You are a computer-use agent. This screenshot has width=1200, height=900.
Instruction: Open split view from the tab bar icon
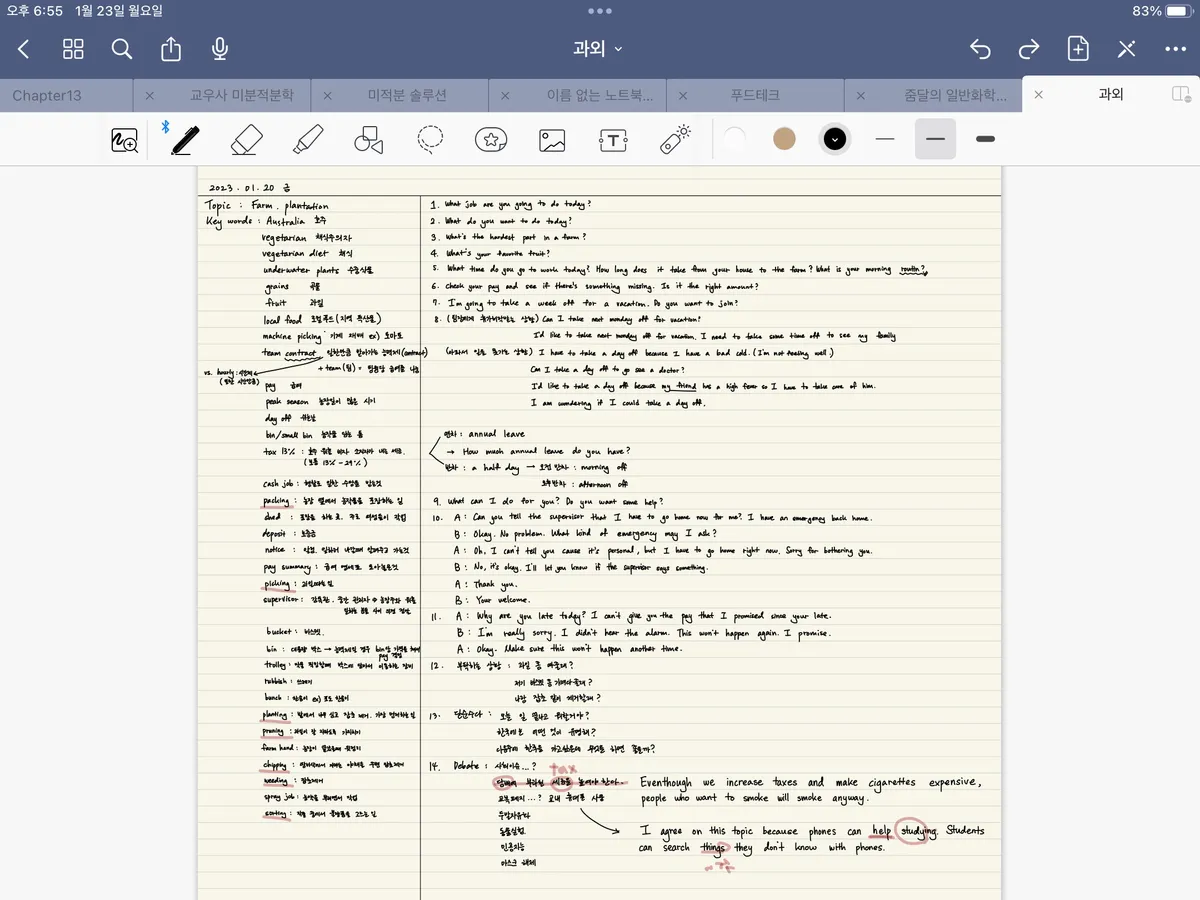pos(1181,94)
